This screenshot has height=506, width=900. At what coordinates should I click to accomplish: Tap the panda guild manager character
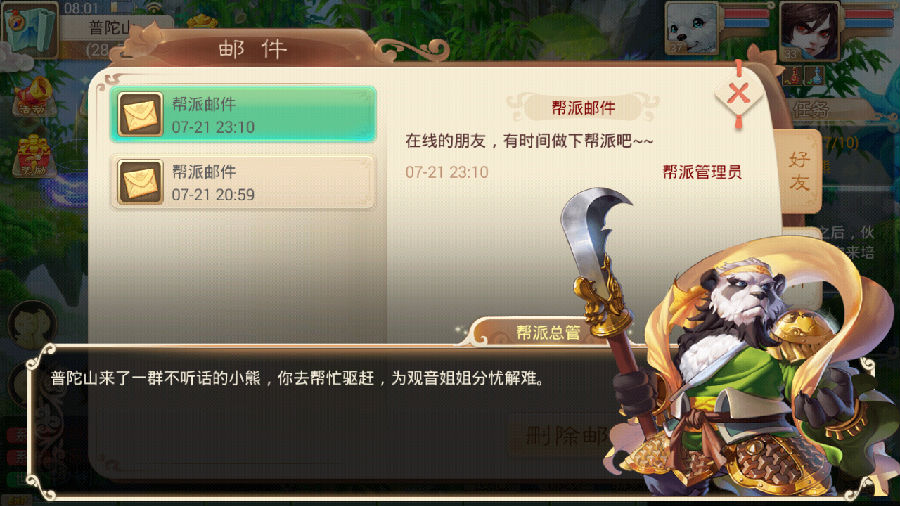coord(740,356)
